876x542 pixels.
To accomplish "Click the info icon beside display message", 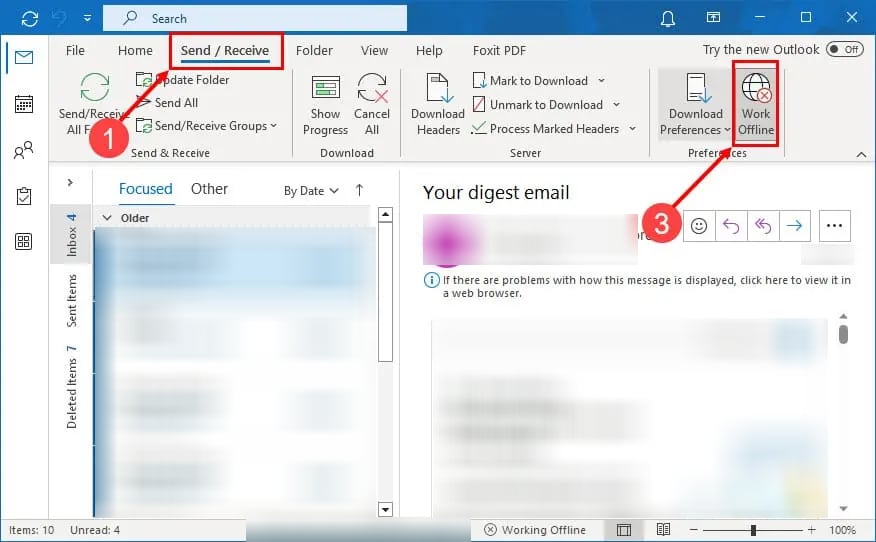I will tap(431, 280).
